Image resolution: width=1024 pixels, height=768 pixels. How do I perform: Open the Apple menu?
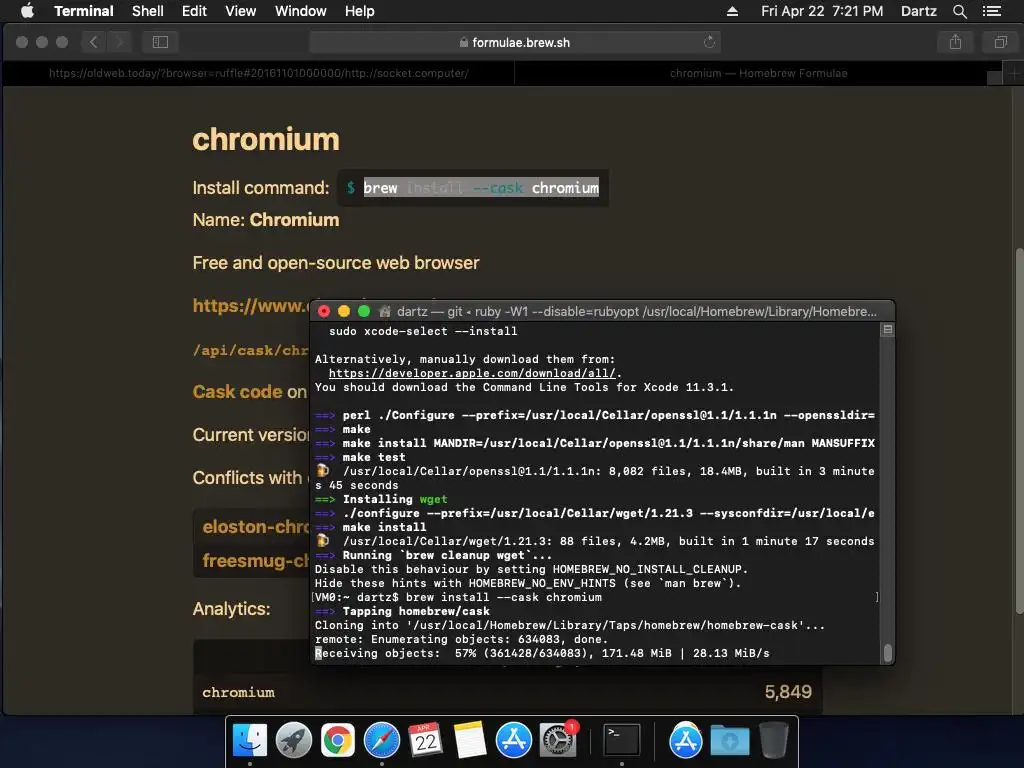click(27, 10)
